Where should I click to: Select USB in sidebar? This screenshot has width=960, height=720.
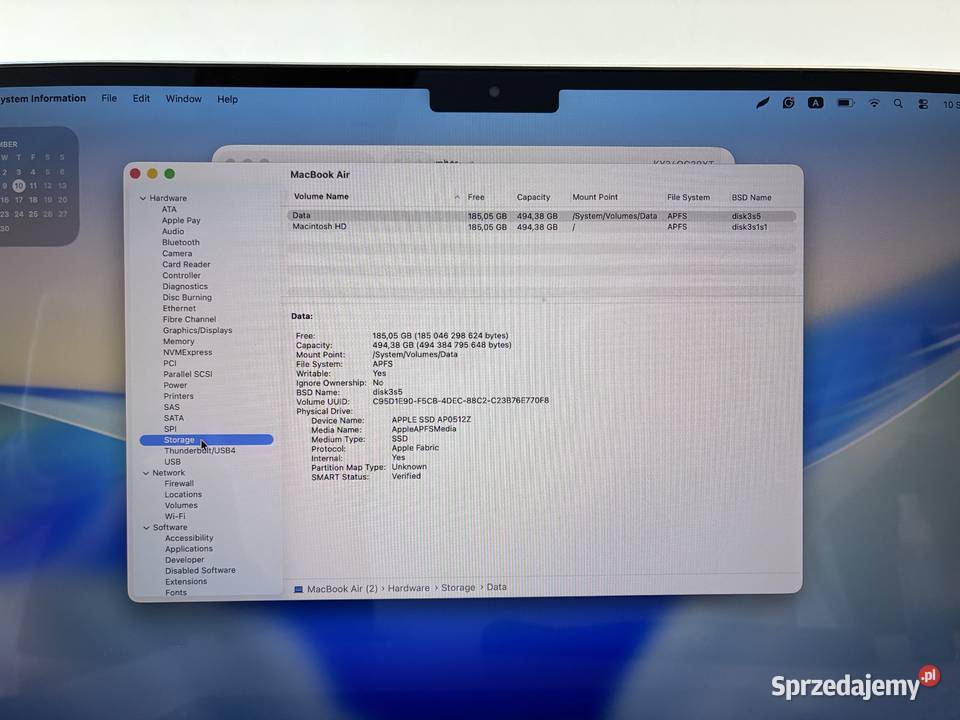click(x=172, y=462)
